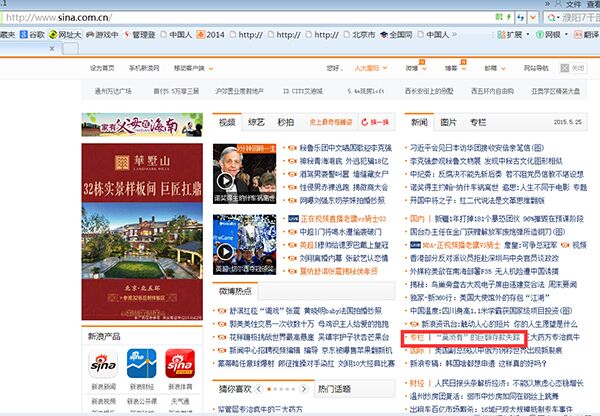Open the 网址大 bookmark
Image resolution: width=600 pixels, height=416 pixels.
[65, 34]
